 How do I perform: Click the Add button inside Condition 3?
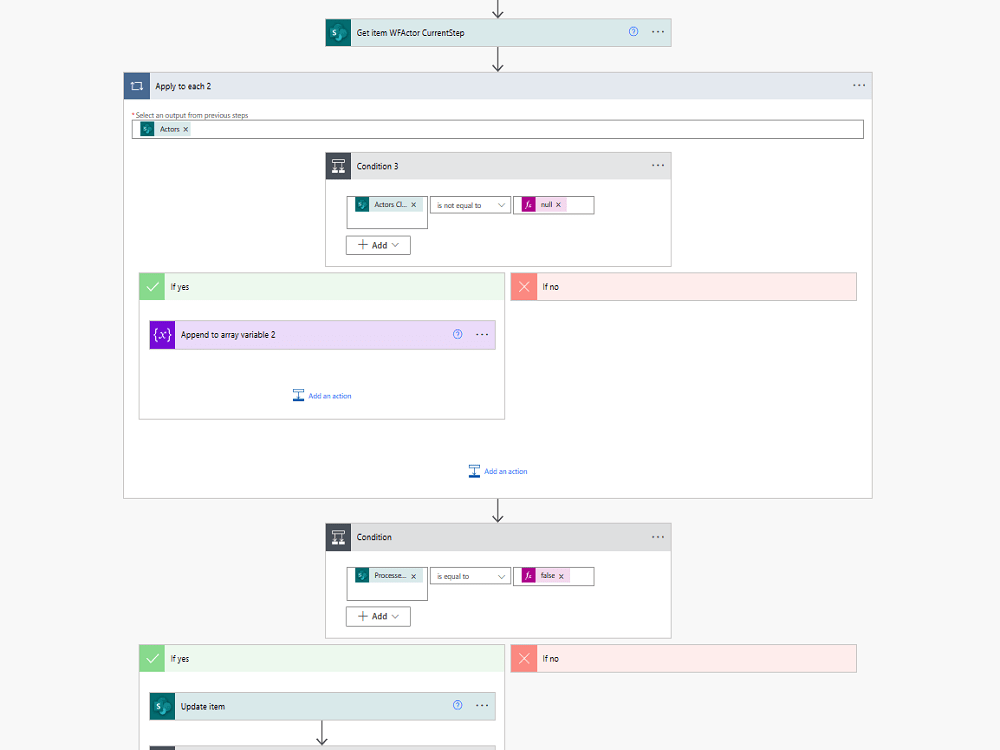click(377, 244)
